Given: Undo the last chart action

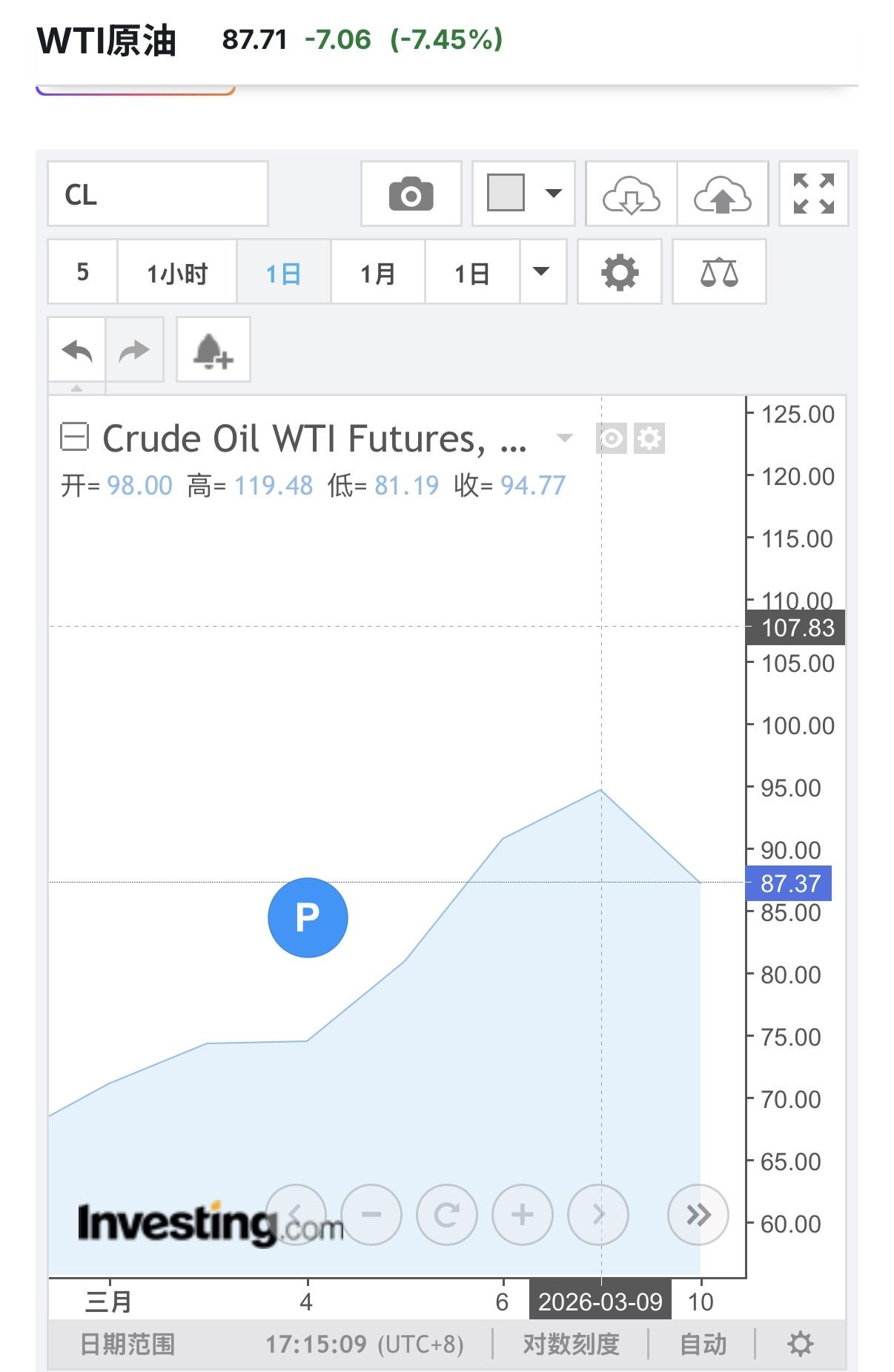Looking at the screenshot, I should tap(77, 350).
